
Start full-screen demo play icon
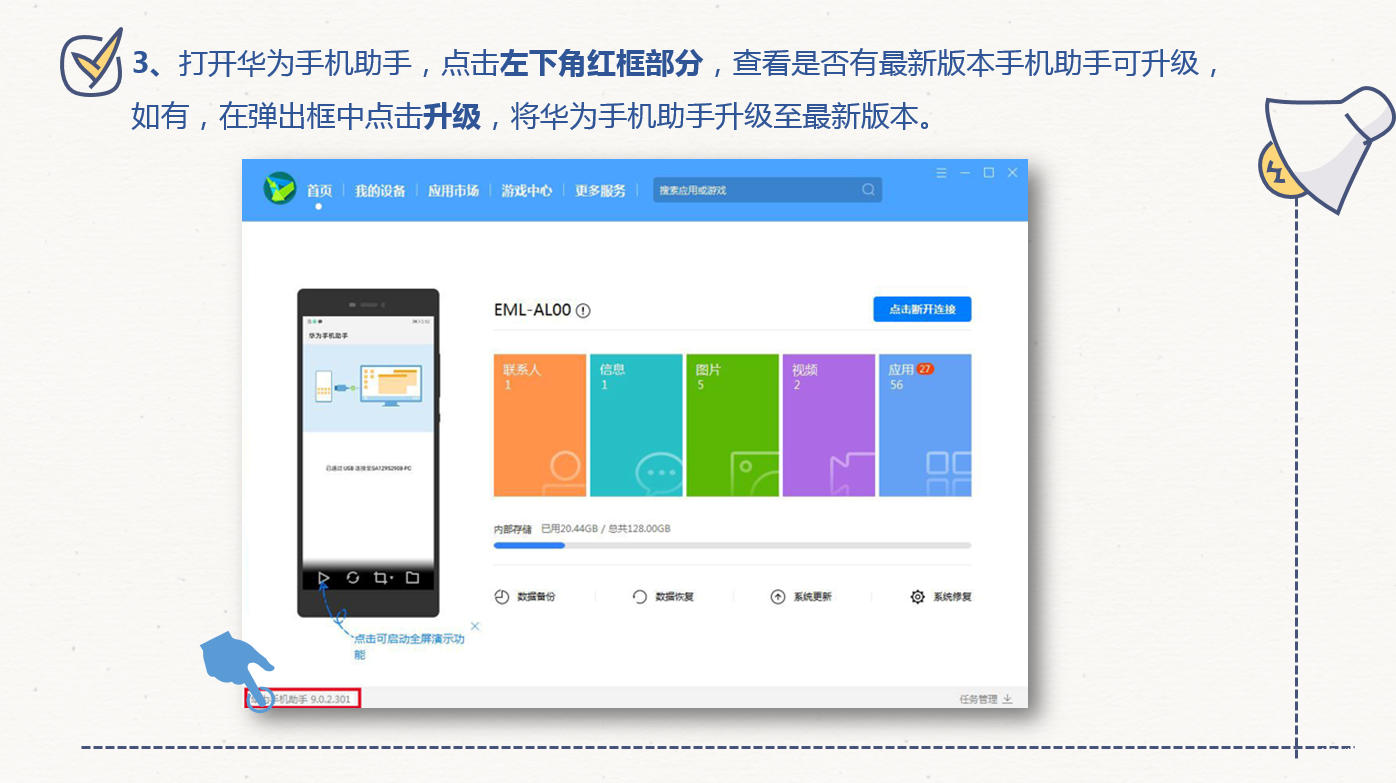tap(323, 578)
